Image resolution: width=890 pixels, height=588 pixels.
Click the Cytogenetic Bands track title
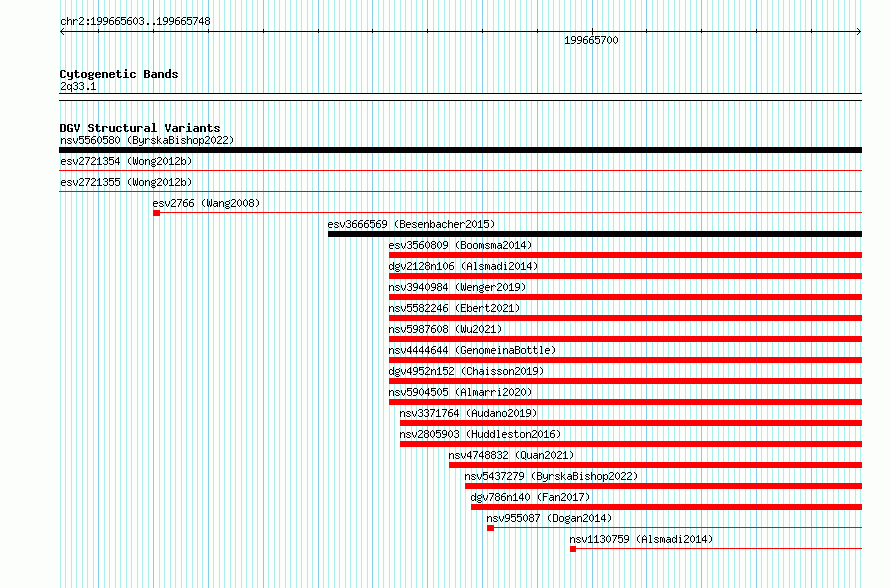click(119, 74)
